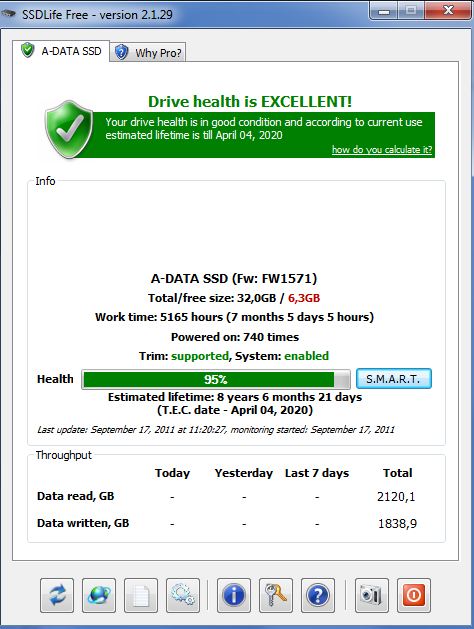Click the large green shield checkmark
This screenshot has width=474, height=629.
pos(69,129)
